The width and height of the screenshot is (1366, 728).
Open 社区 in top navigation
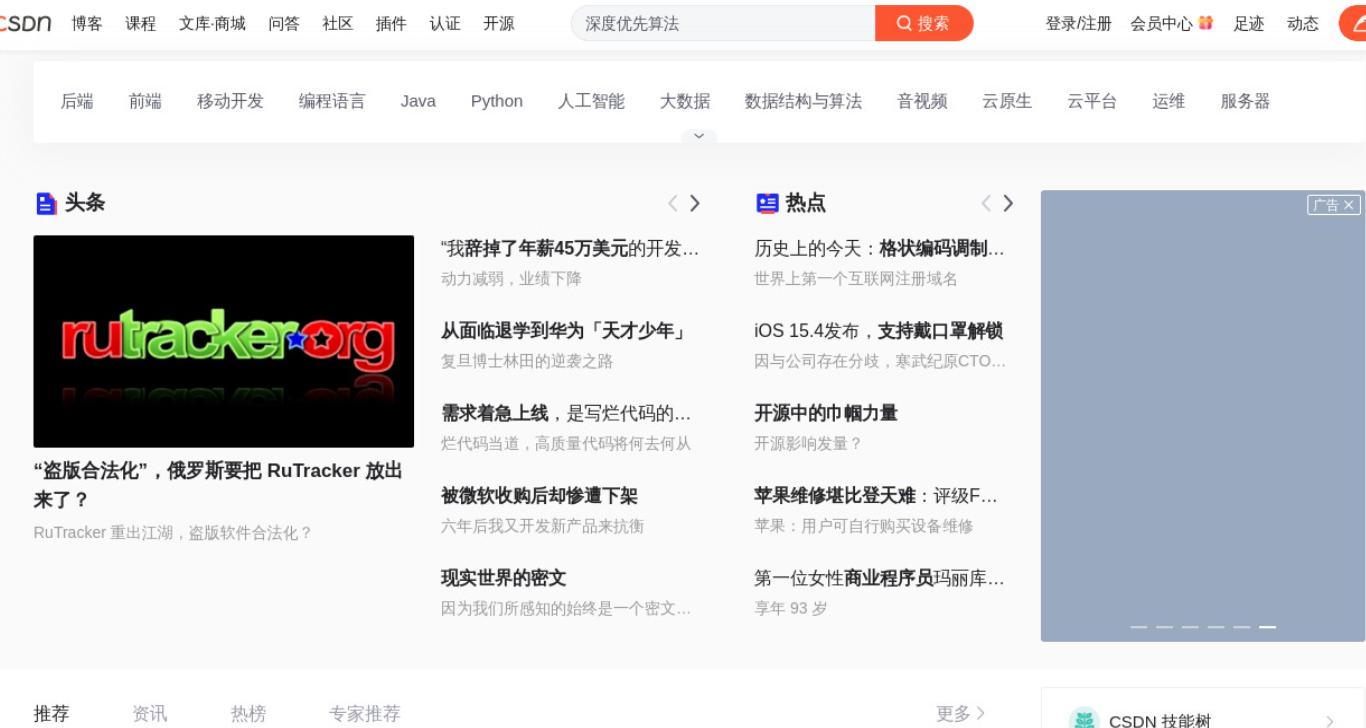(338, 23)
